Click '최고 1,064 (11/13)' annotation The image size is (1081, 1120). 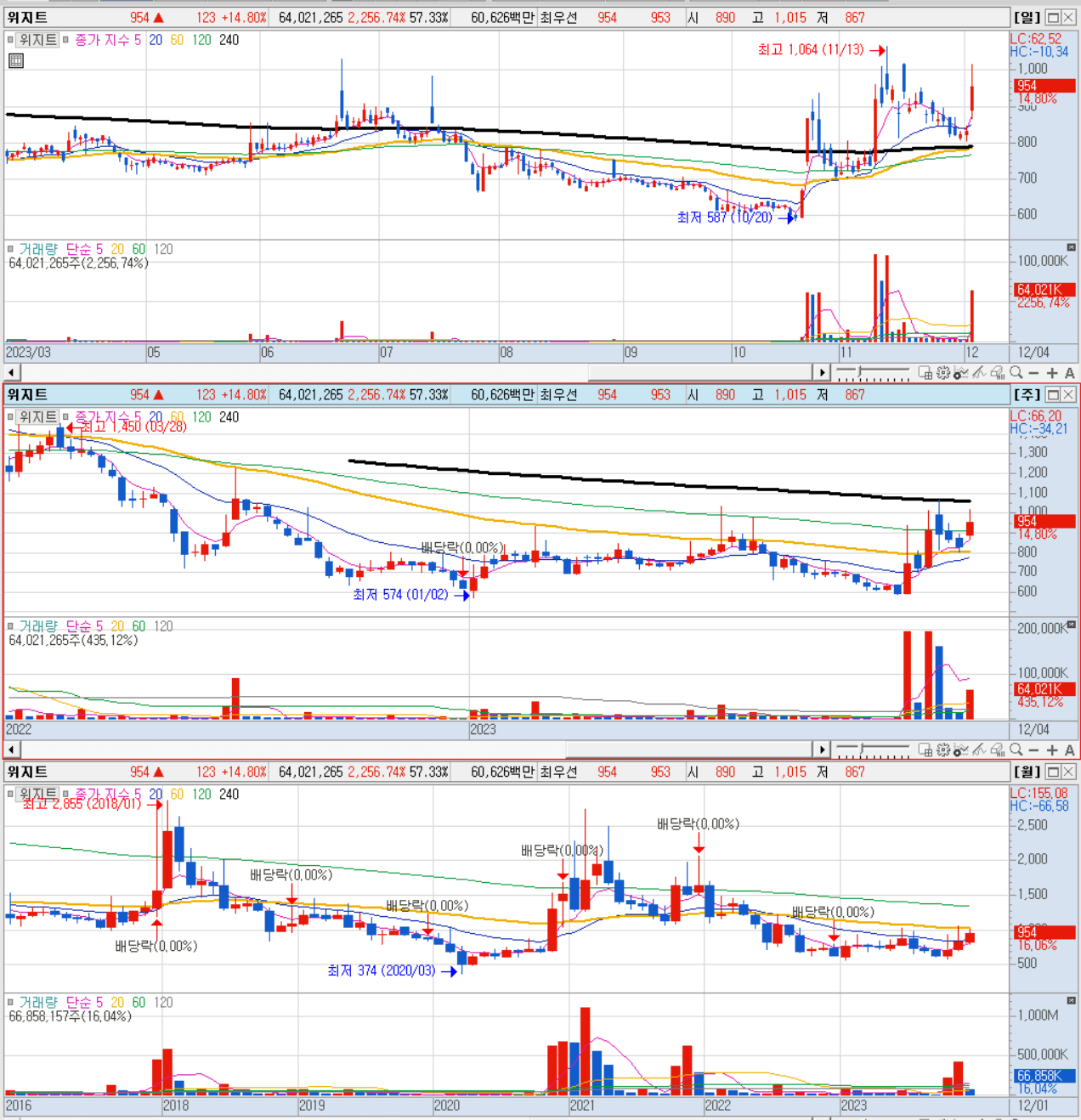point(811,49)
